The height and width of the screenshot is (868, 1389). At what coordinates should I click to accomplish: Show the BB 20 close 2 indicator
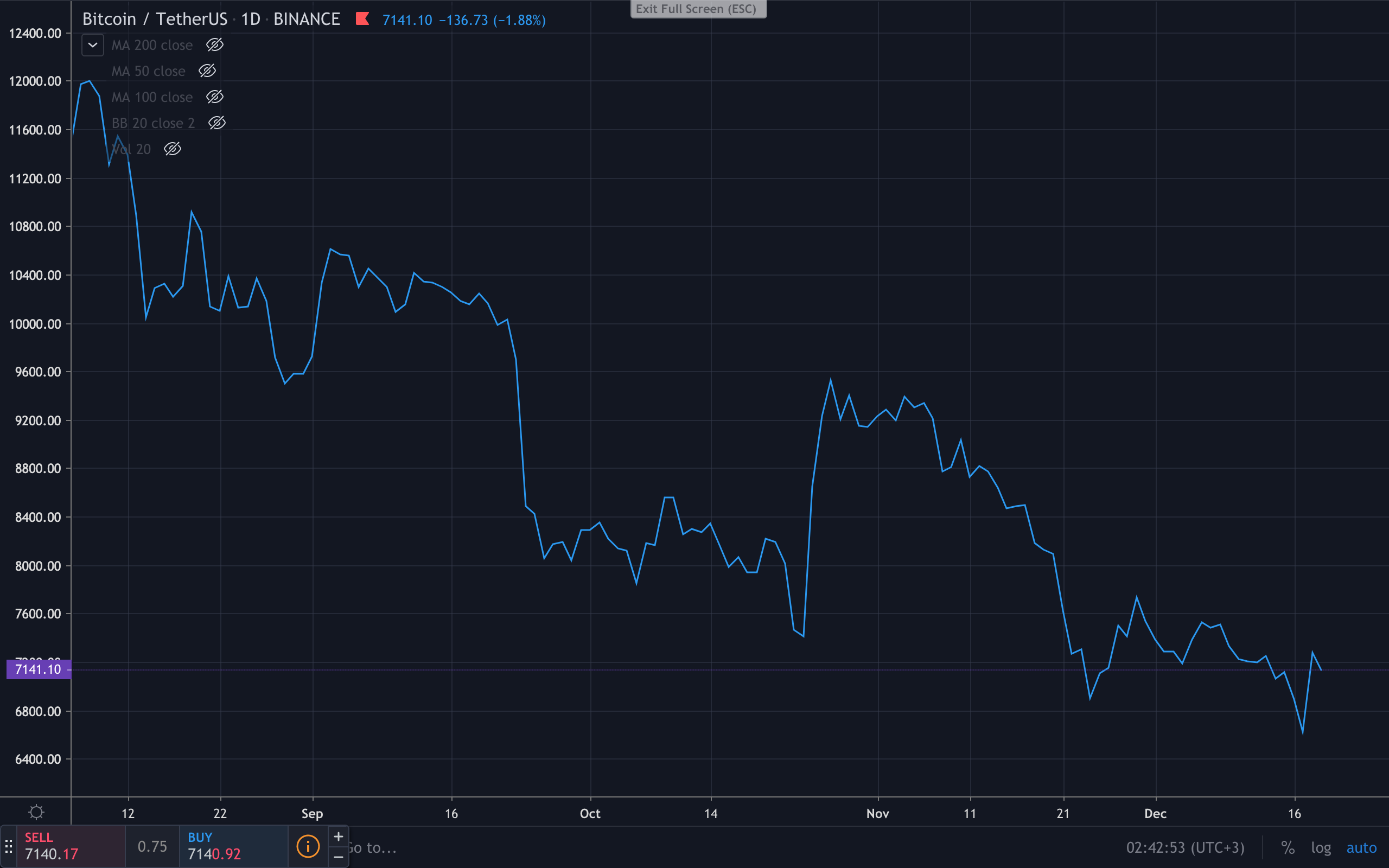coord(217,123)
